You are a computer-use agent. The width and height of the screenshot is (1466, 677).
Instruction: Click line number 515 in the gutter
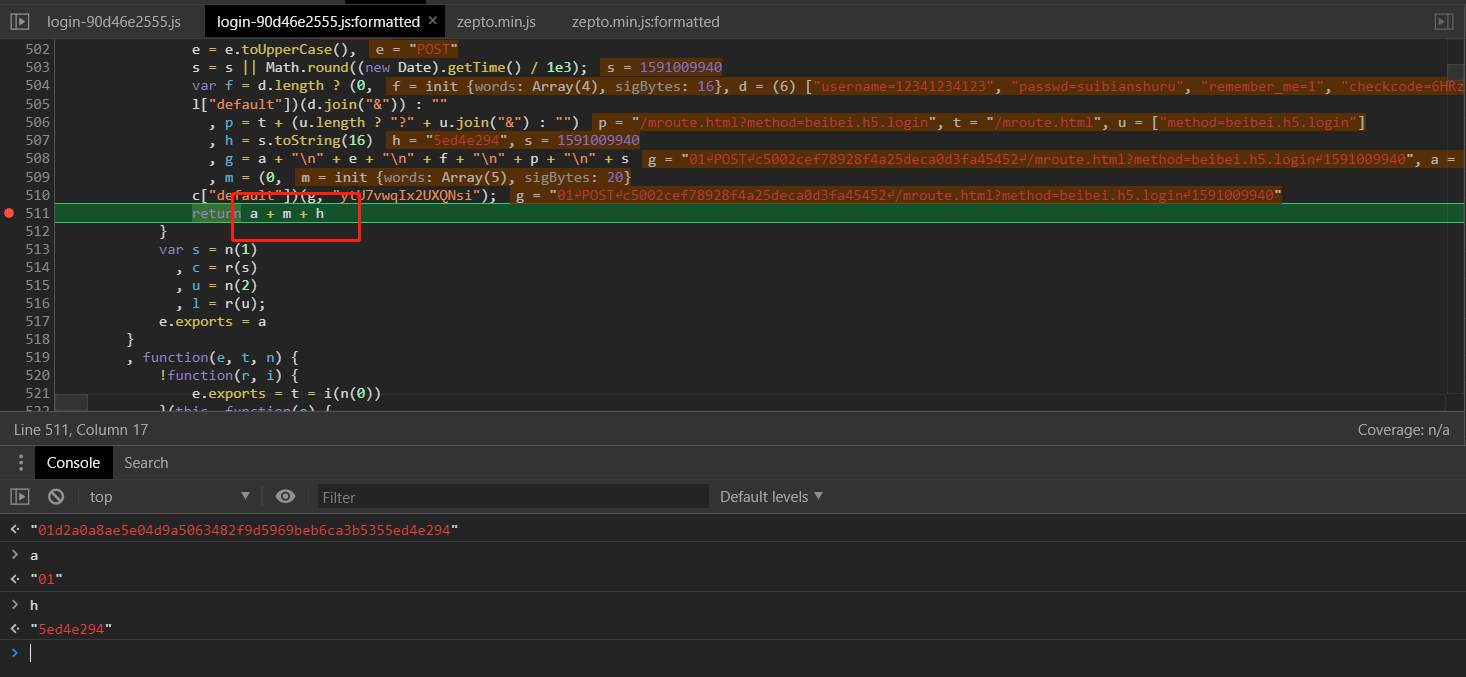click(37, 285)
